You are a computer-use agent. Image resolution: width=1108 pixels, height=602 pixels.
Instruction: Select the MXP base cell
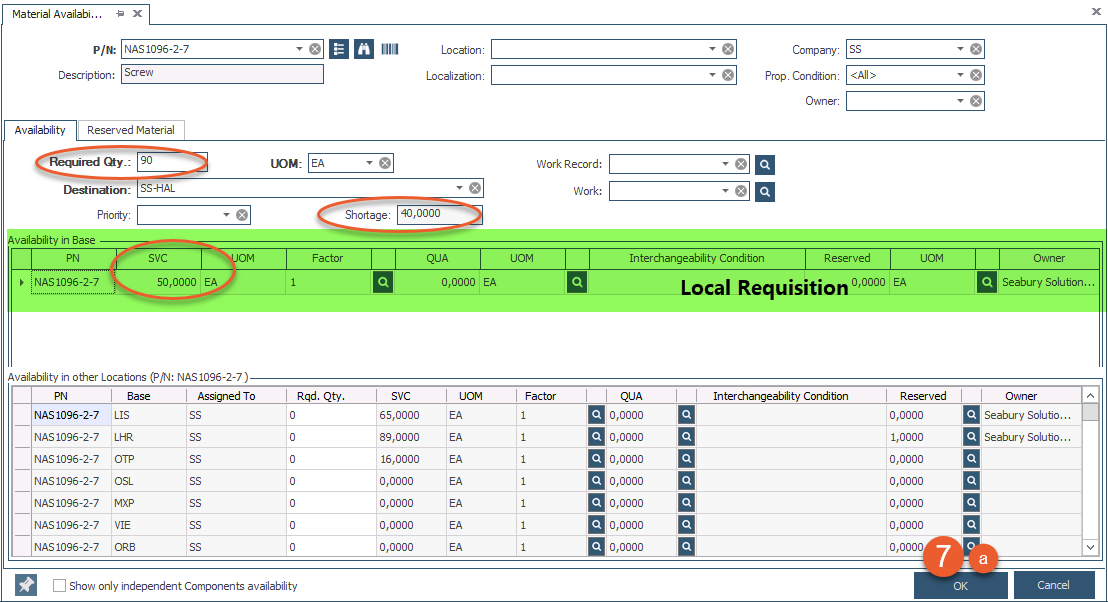tap(148, 502)
